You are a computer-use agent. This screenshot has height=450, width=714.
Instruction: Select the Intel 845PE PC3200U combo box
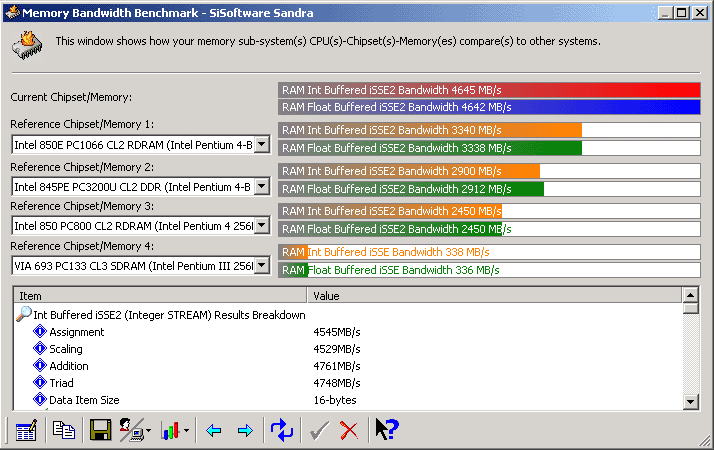141,186
